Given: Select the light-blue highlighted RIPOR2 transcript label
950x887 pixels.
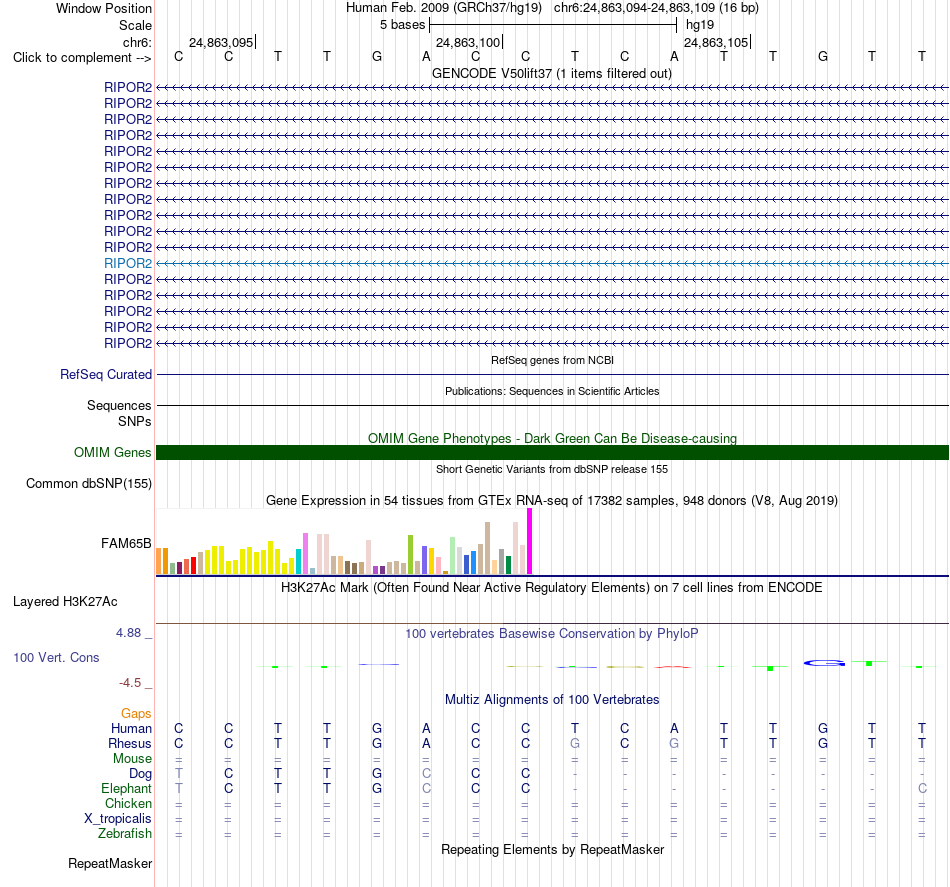Looking at the screenshot, I should click(x=128, y=263).
